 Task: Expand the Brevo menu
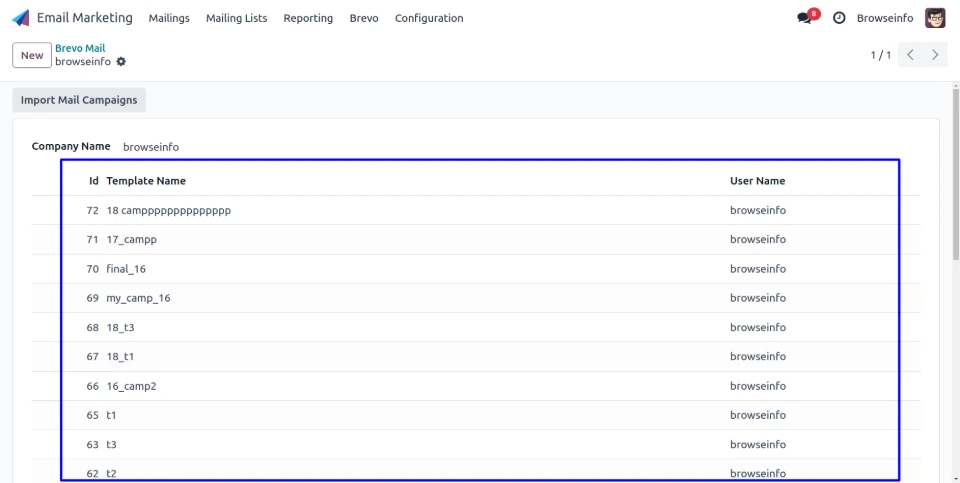pos(363,18)
